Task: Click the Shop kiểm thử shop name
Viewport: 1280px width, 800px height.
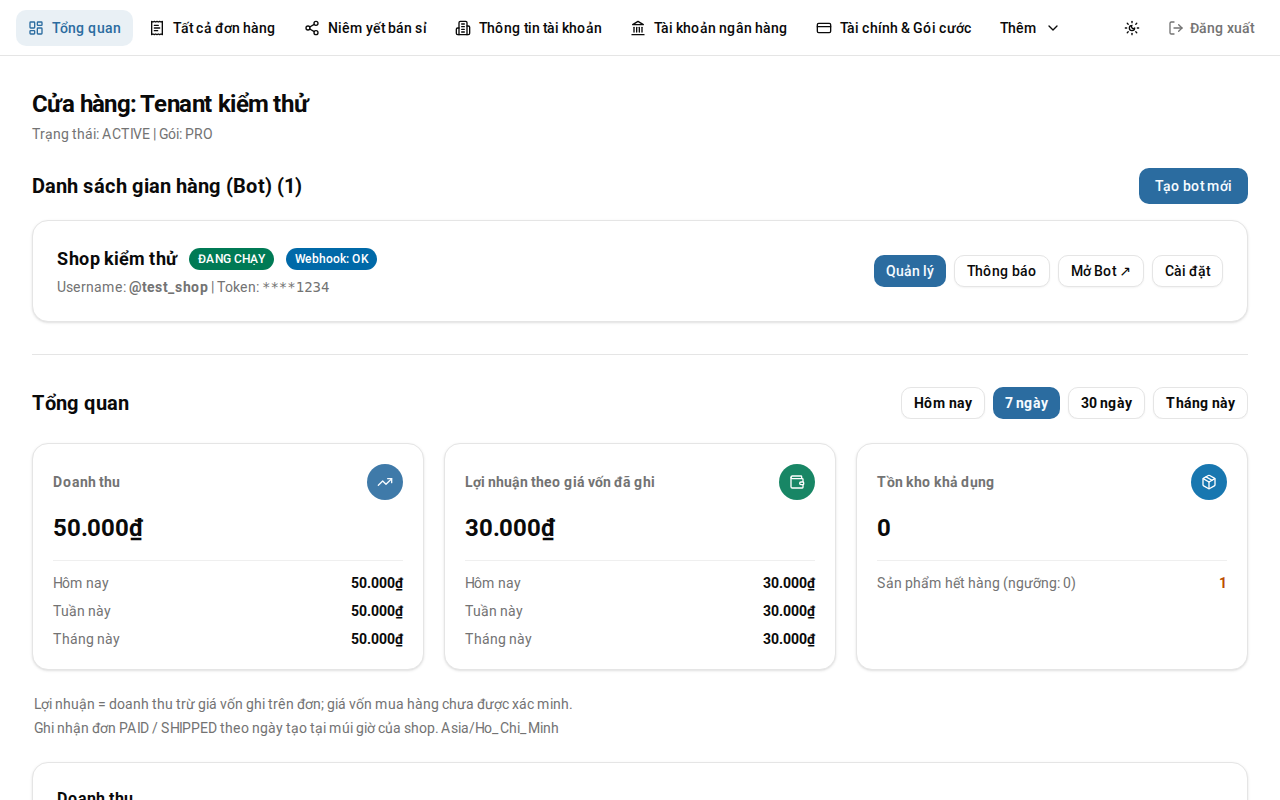Action: (117, 259)
